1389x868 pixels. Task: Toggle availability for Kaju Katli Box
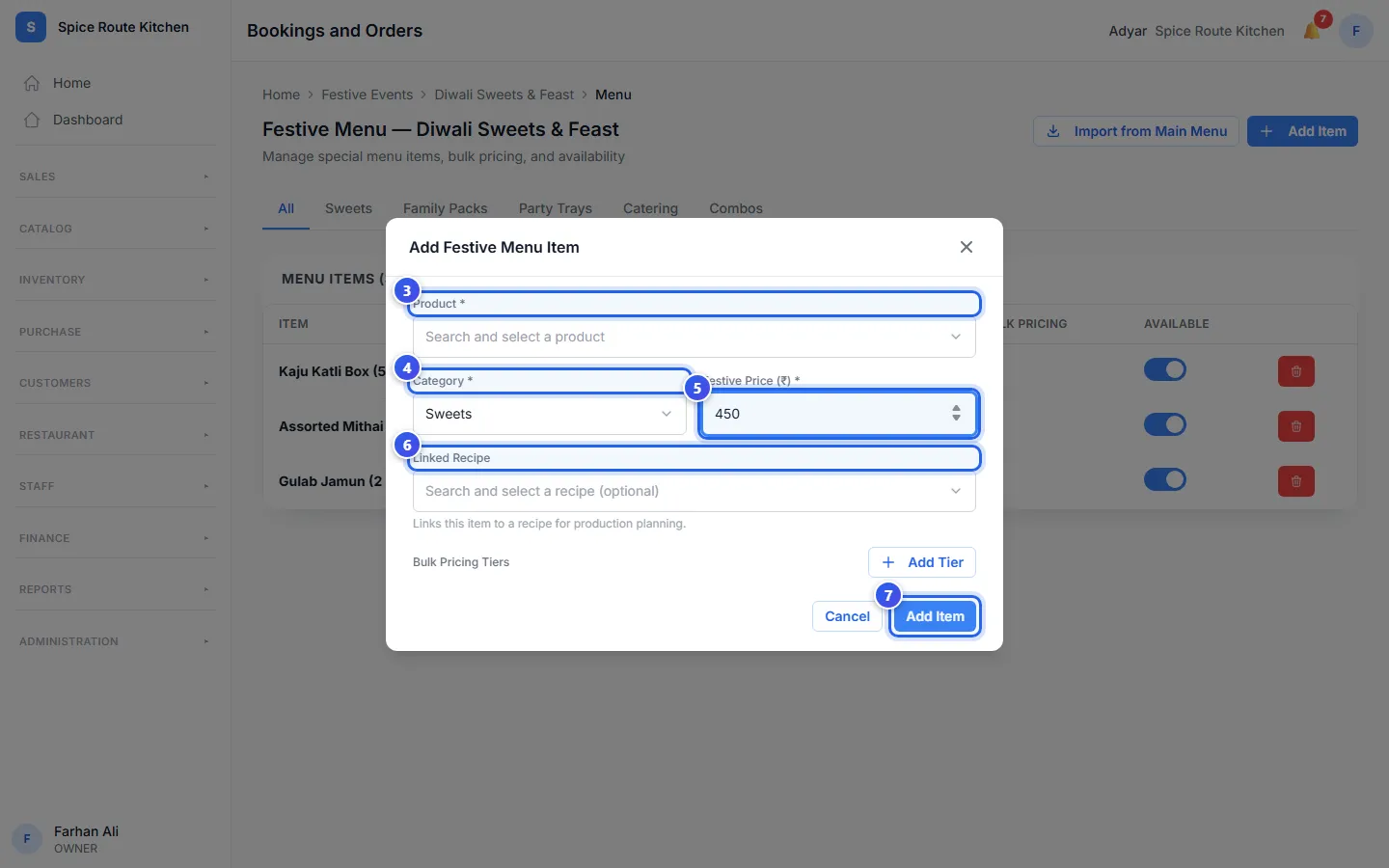[1165, 370]
